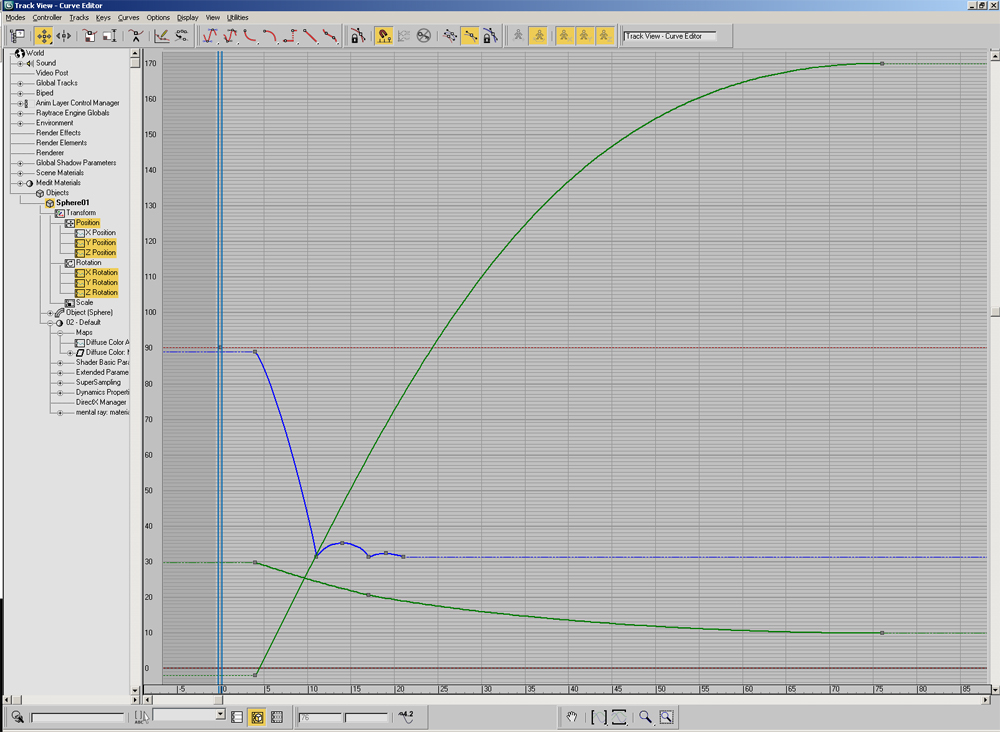Screen dimensions: 1000x732
Task: Select the green curve key at value 170
Action: click(x=882, y=64)
